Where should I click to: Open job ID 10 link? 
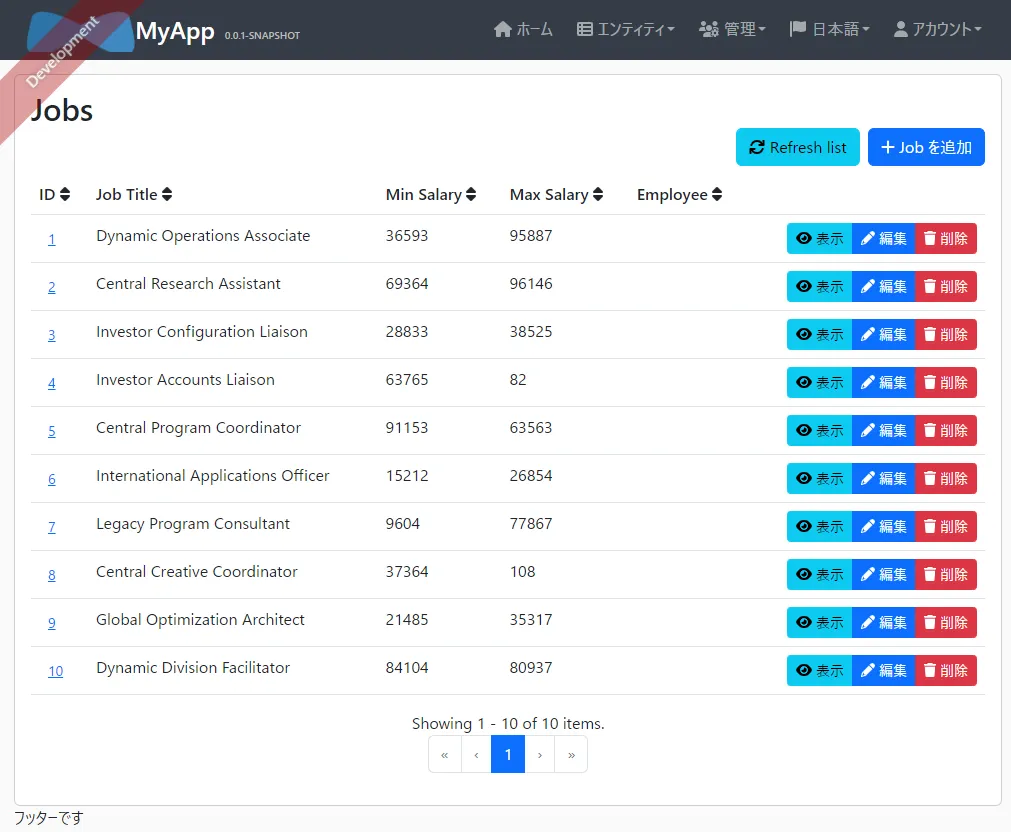(55, 671)
